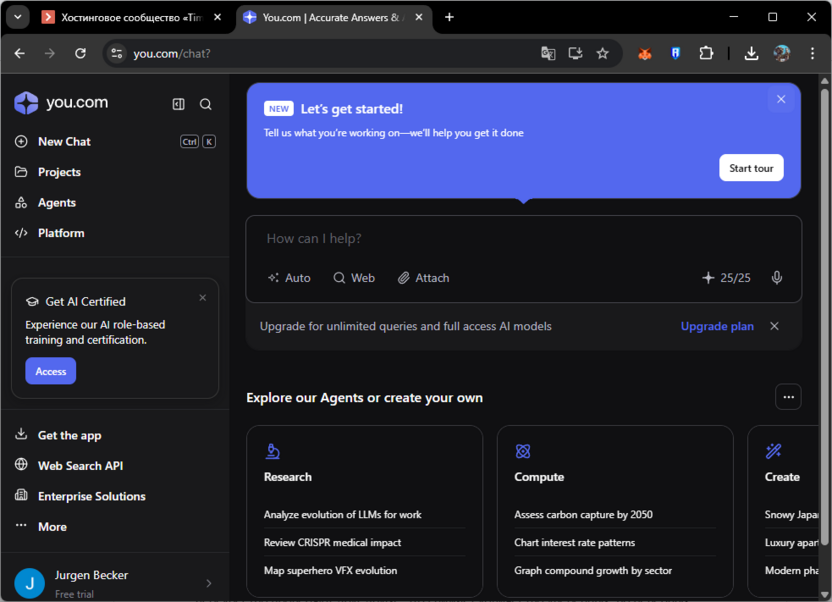
Task: Click the Platform code icon
Action: point(21,233)
